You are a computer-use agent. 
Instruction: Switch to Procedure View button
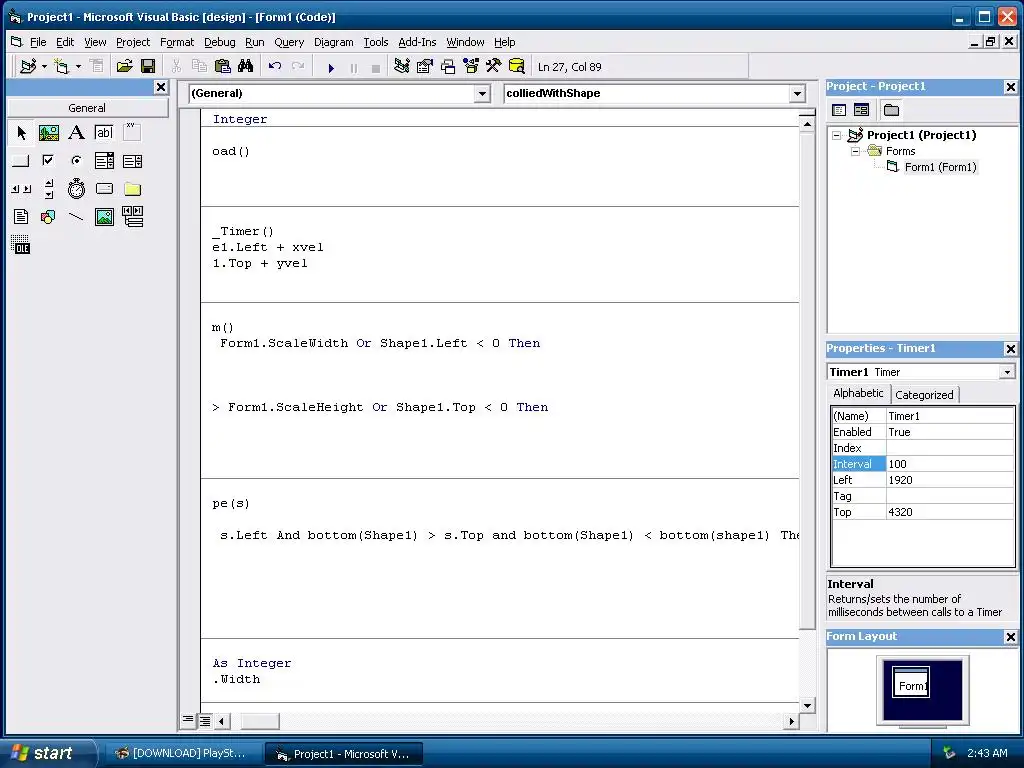(x=188, y=720)
